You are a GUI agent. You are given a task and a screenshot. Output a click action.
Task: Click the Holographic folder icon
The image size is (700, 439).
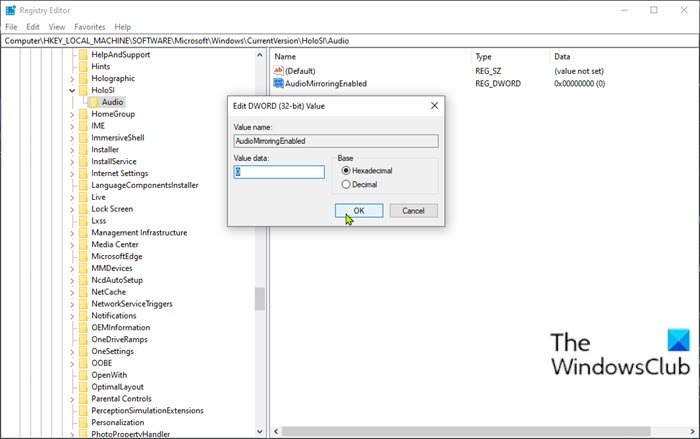pyautogui.click(x=83, y=78)
